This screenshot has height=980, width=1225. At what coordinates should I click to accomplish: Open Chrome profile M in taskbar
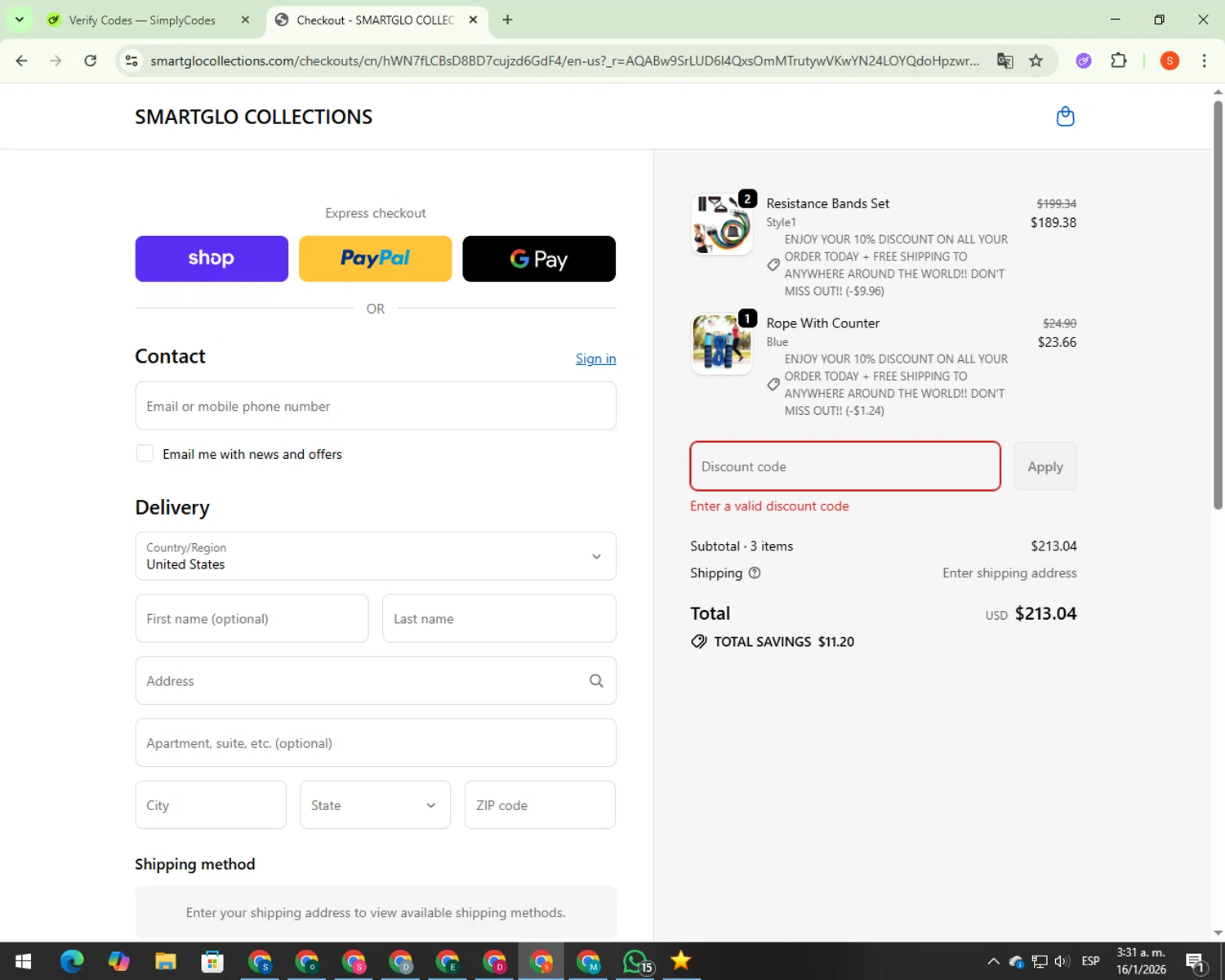point(589,961)
